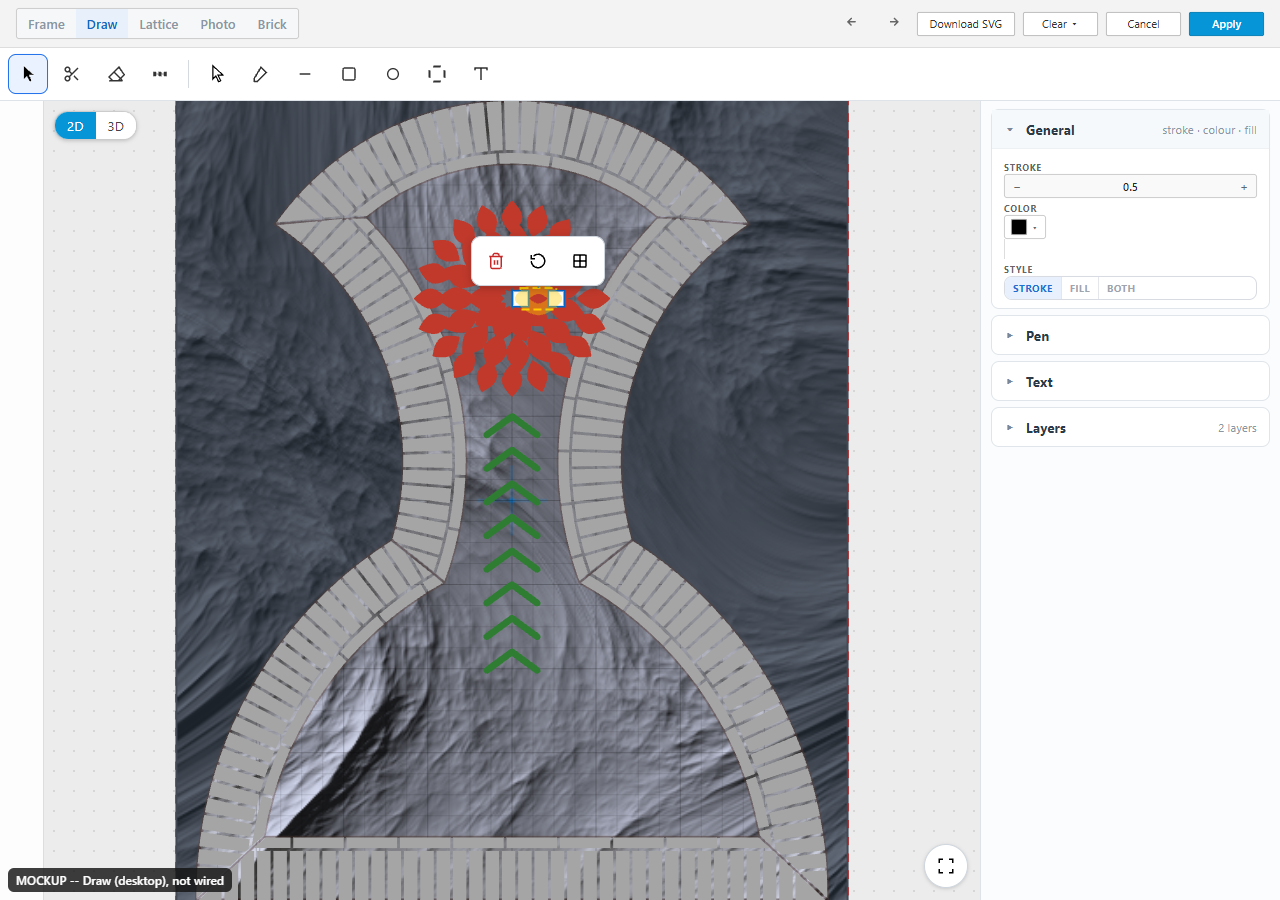This screenshot has width=1280, height=900.
Task: Set style to BOTH
Action: click(x=1121, y=288)
